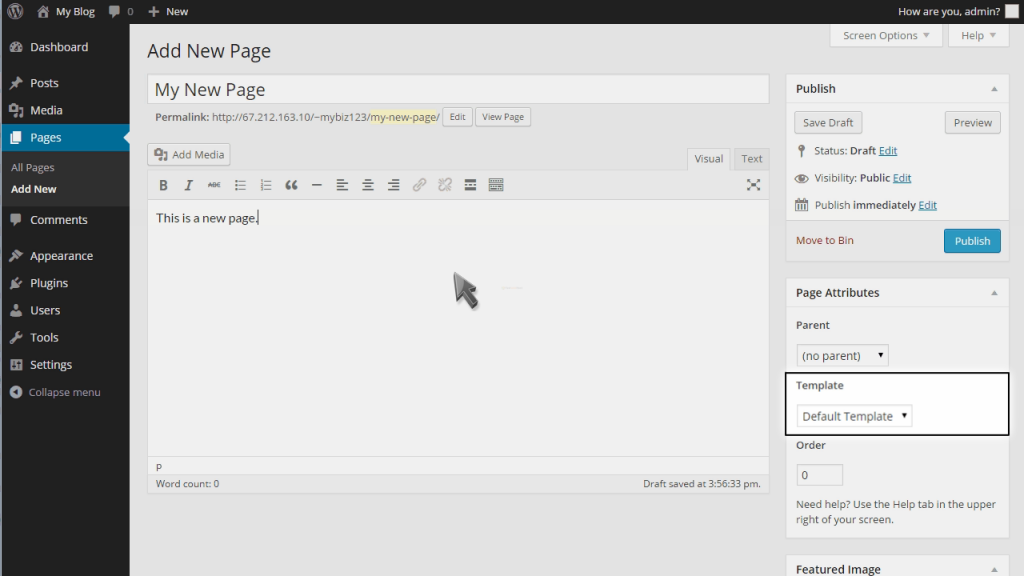
Task: Click the Add Media button
Action: pos(188,154)
